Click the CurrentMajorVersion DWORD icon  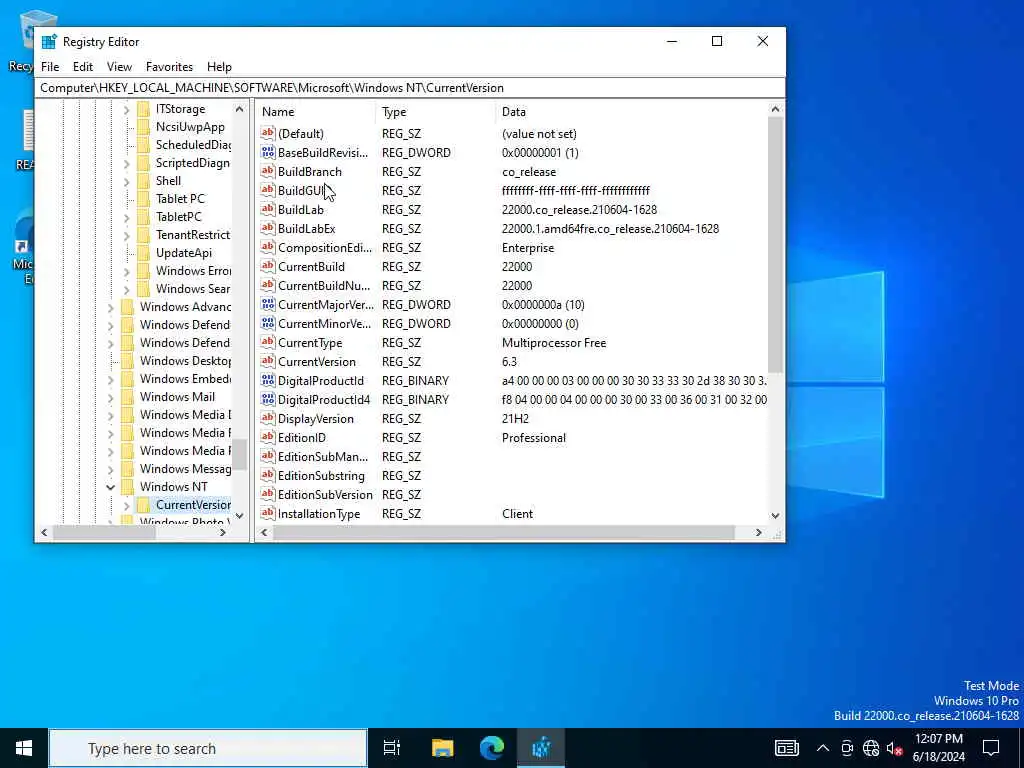(267, 304)
